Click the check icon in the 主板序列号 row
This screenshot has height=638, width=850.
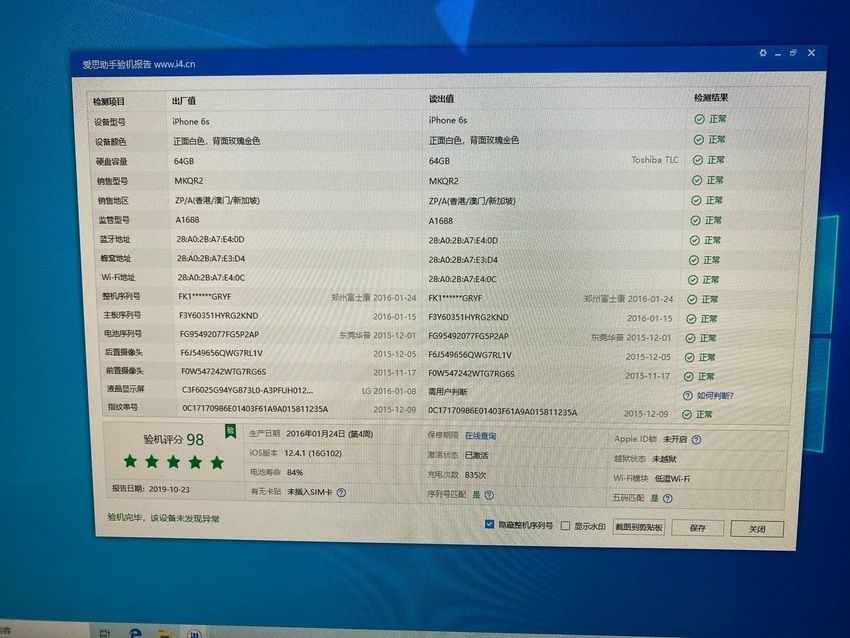pos(691,319)
